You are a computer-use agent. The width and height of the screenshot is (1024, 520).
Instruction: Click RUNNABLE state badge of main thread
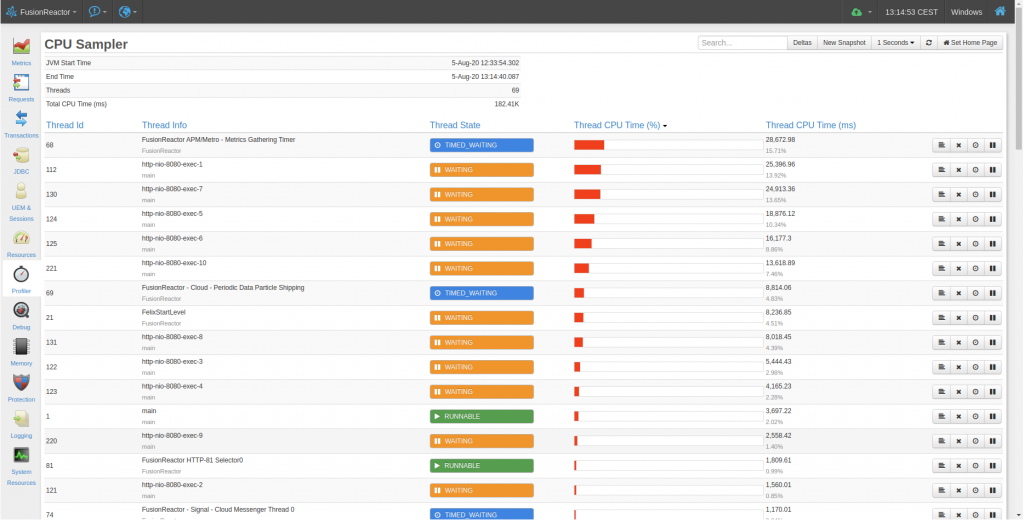pyautogui.click(x=481, y=416)
